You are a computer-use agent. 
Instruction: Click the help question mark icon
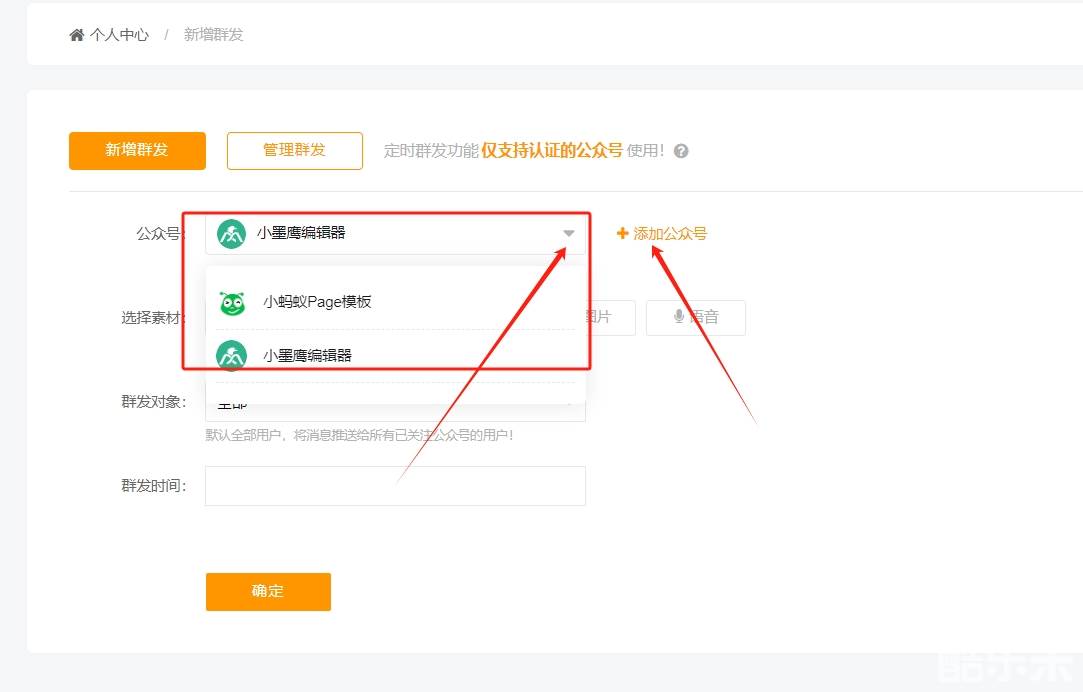(681, 151)
